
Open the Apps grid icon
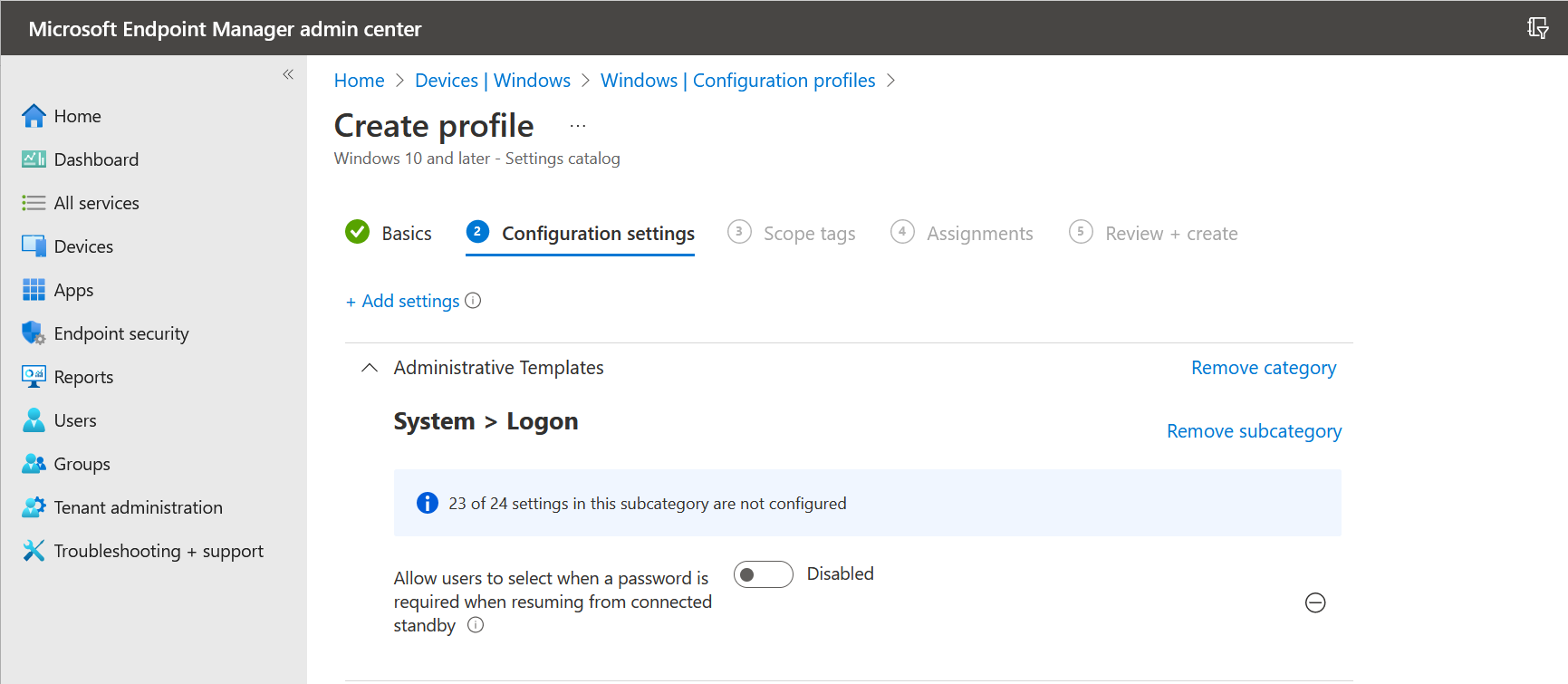tap(34, 290)
